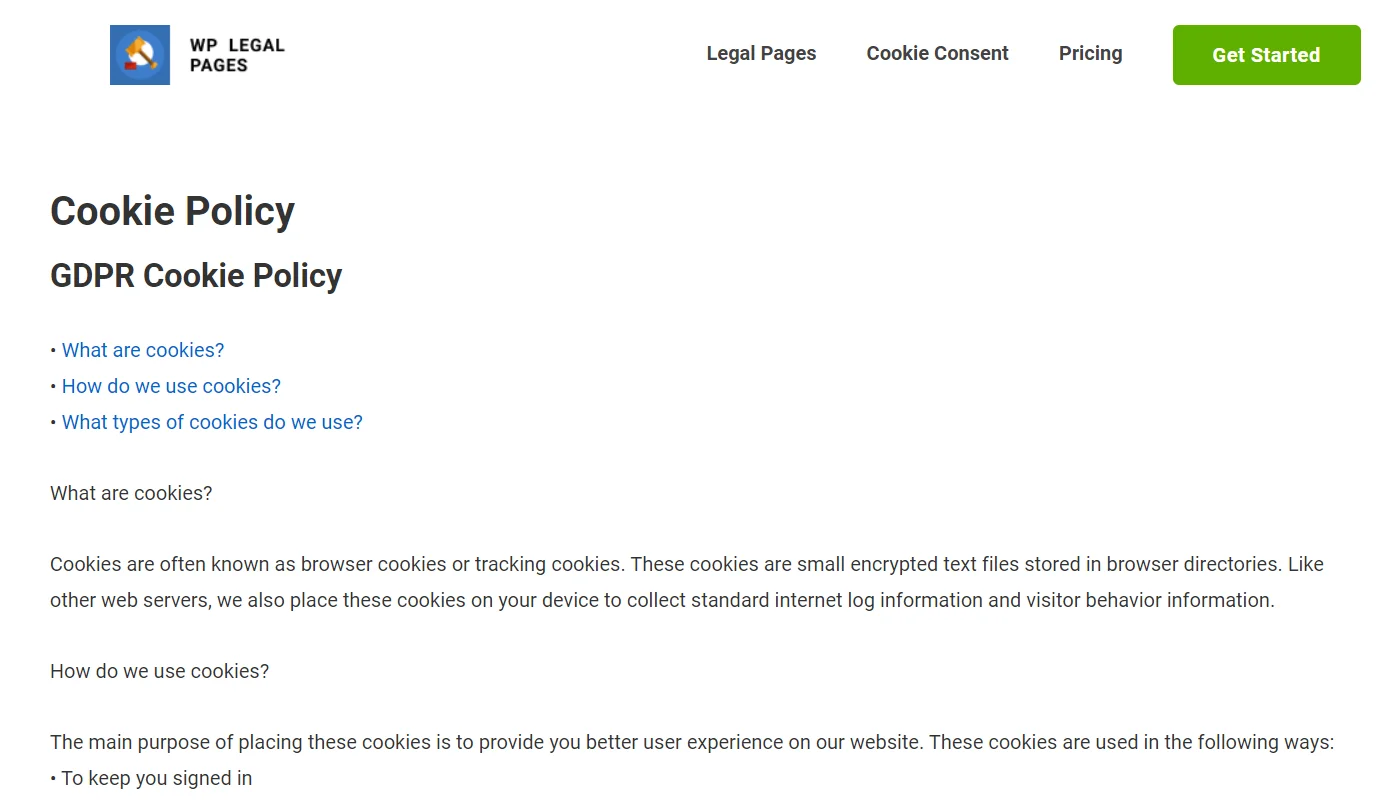Click the bullet before 'What types of cookies'
The height and width of the screenshot is (800, 1400).
[x=53, y=423]
